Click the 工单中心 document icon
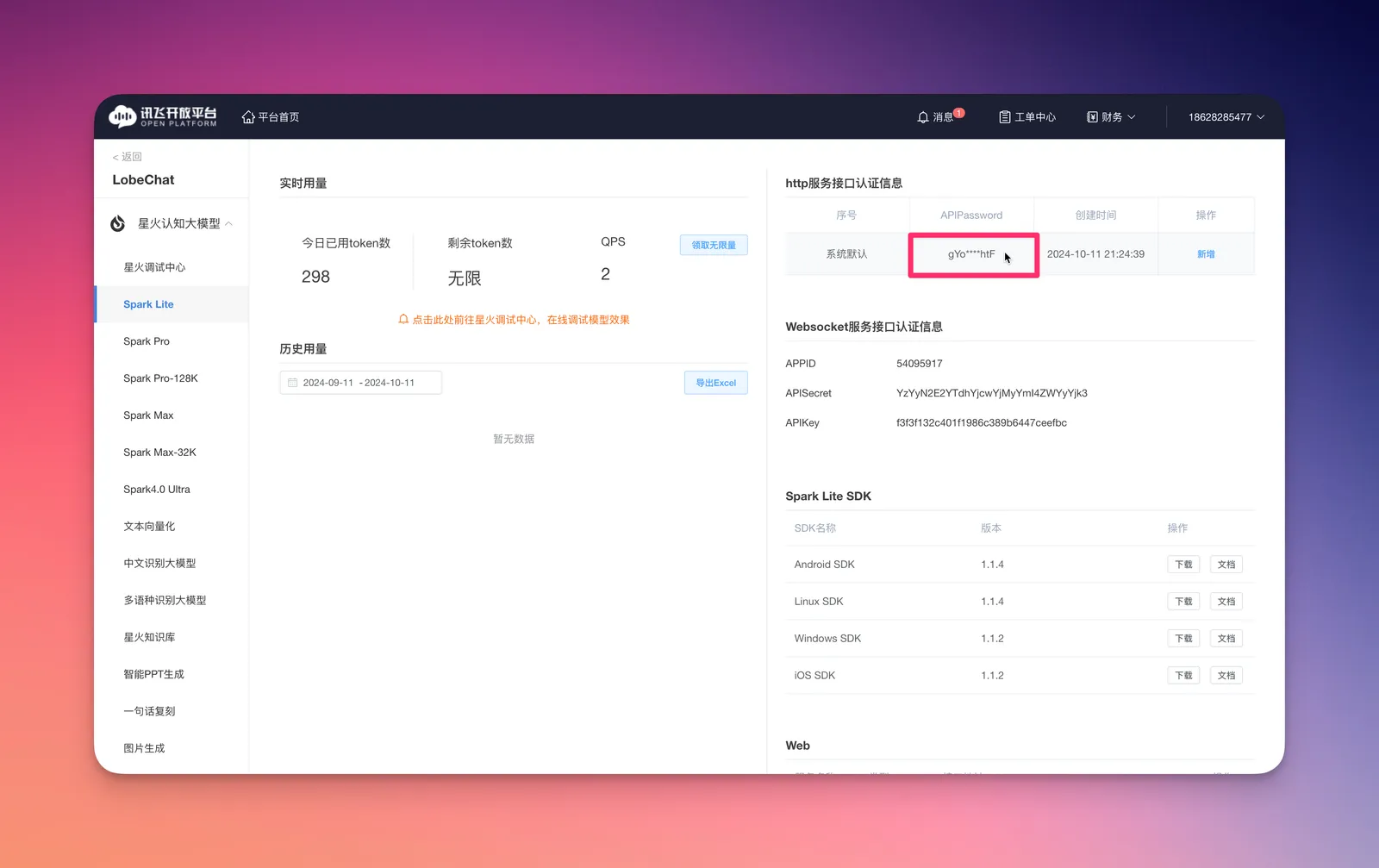Image resolution: width=1379 pixels, height=868 pixels. [x=1004, y=116]
